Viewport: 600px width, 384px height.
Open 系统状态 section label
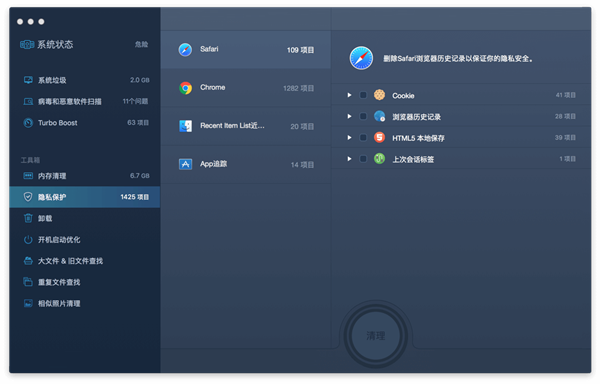[55, 45]
